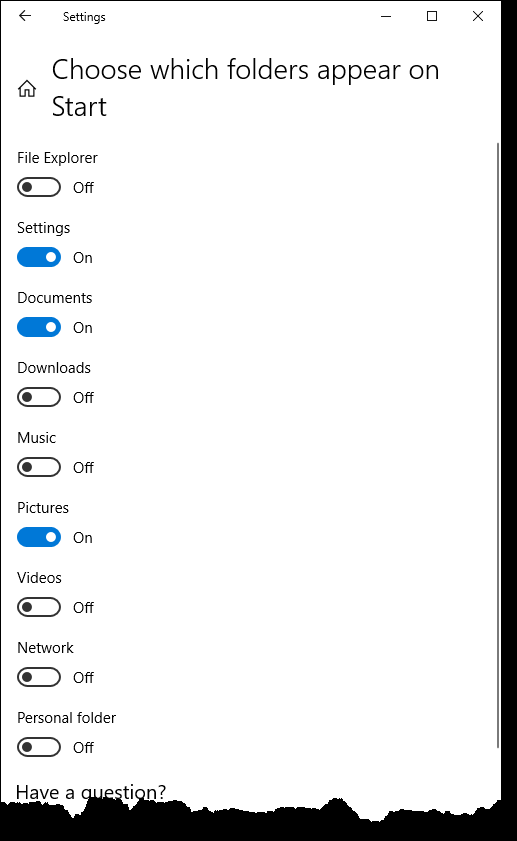517x841 pixels.
Task: Click the Personal folder label
Action: (67, 718)
